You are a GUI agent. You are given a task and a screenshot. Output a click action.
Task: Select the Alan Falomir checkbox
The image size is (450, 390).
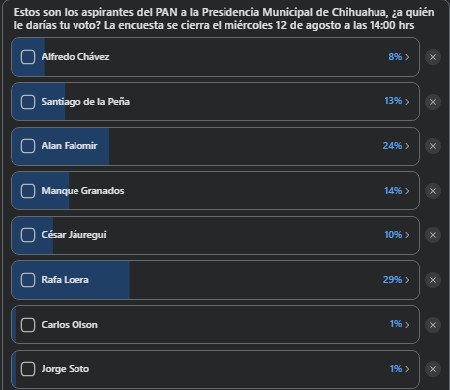(x=28, y=146)
